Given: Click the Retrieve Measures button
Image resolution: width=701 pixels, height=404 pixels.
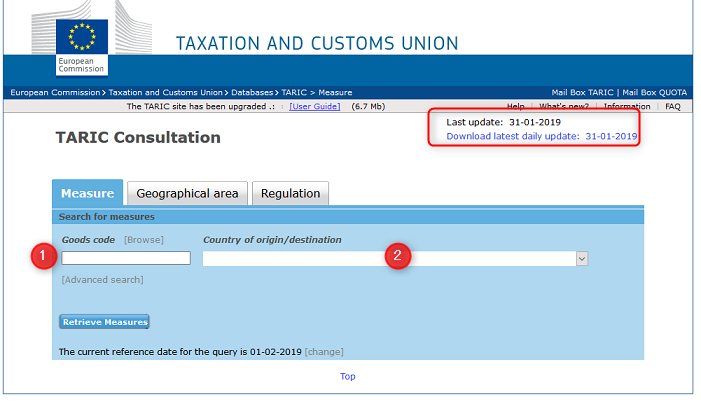Looking at the screenshot, I should click(105, 322).
